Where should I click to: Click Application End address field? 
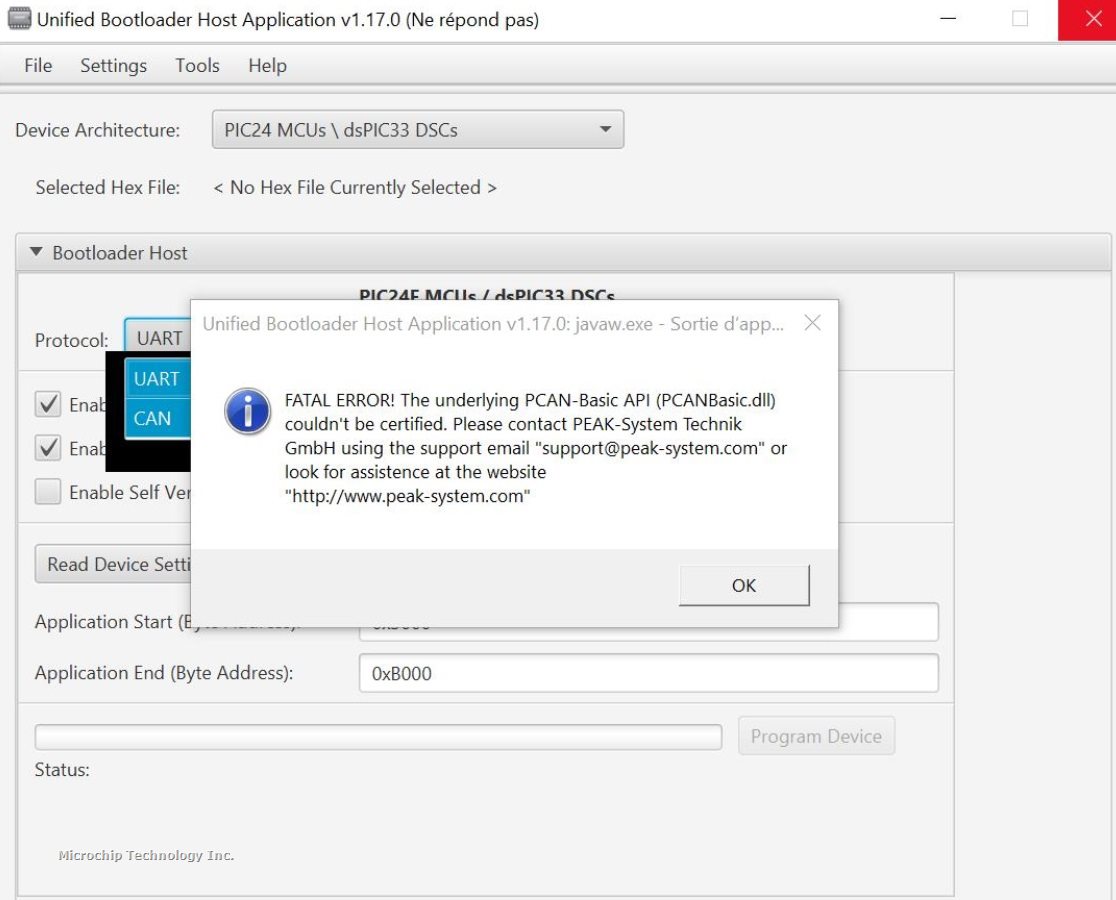click(648, 673)
